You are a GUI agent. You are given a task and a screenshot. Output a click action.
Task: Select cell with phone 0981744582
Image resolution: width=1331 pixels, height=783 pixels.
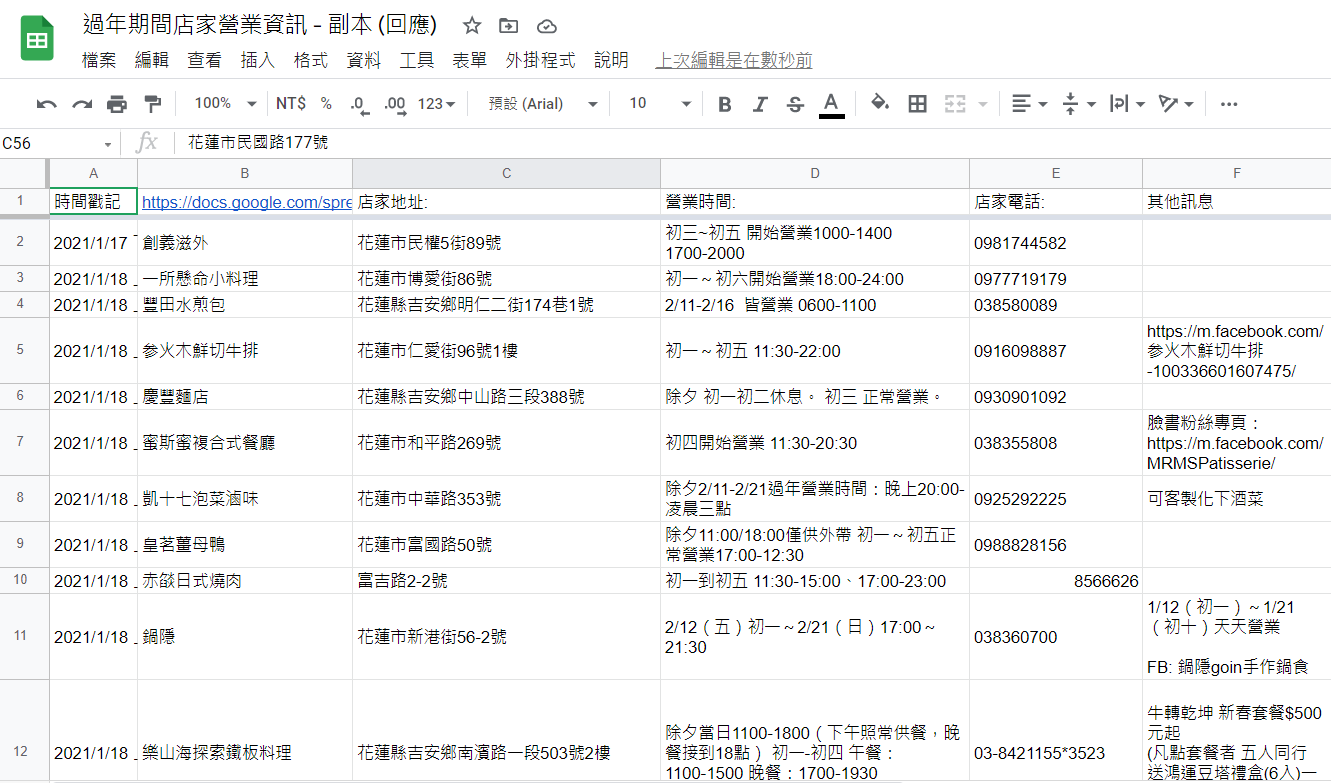(x=1056, y=243)
